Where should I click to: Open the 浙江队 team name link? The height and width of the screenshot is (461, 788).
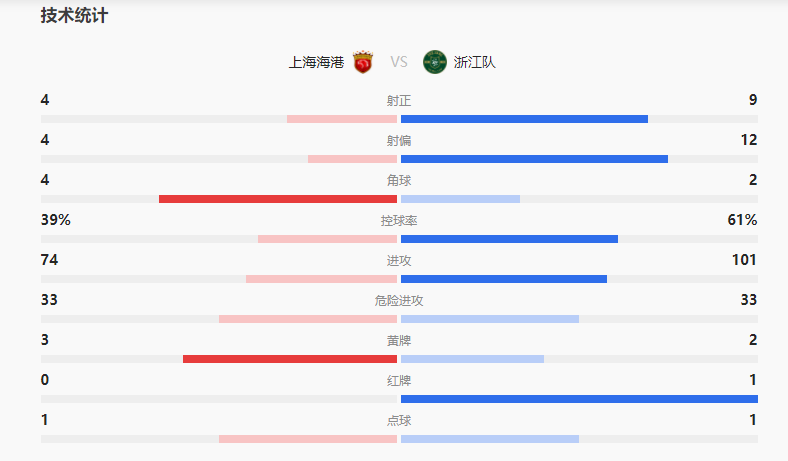(474, 62)
